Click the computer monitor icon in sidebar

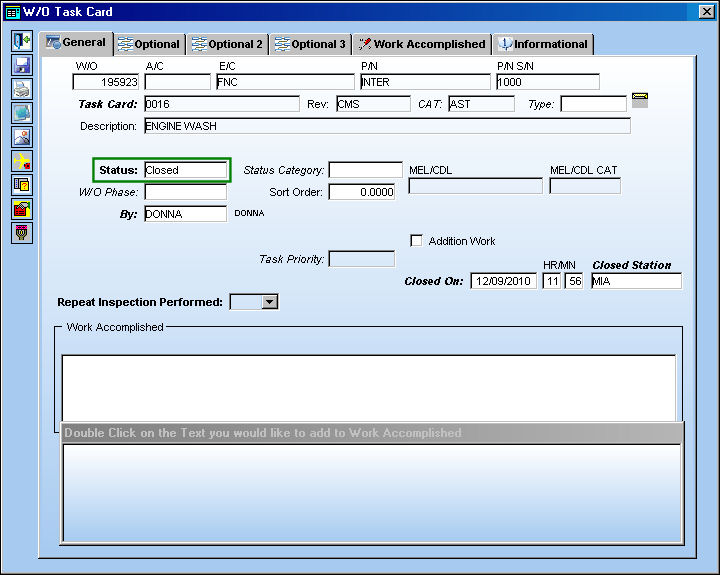[x=22, y=113]
